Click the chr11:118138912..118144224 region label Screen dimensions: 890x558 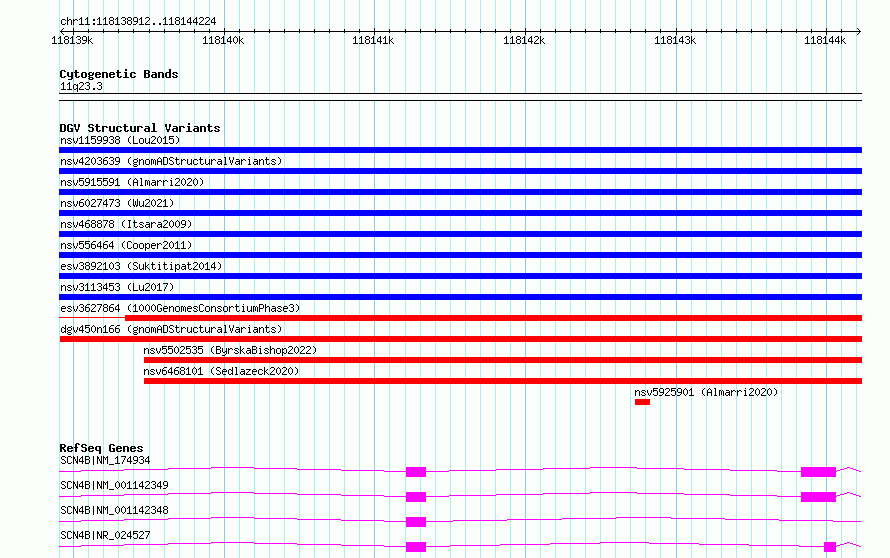138,21
